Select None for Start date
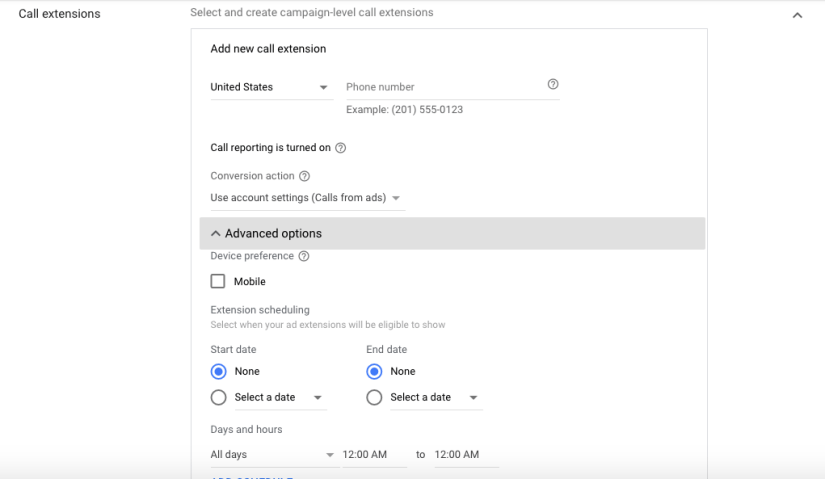 click(218, 371)
